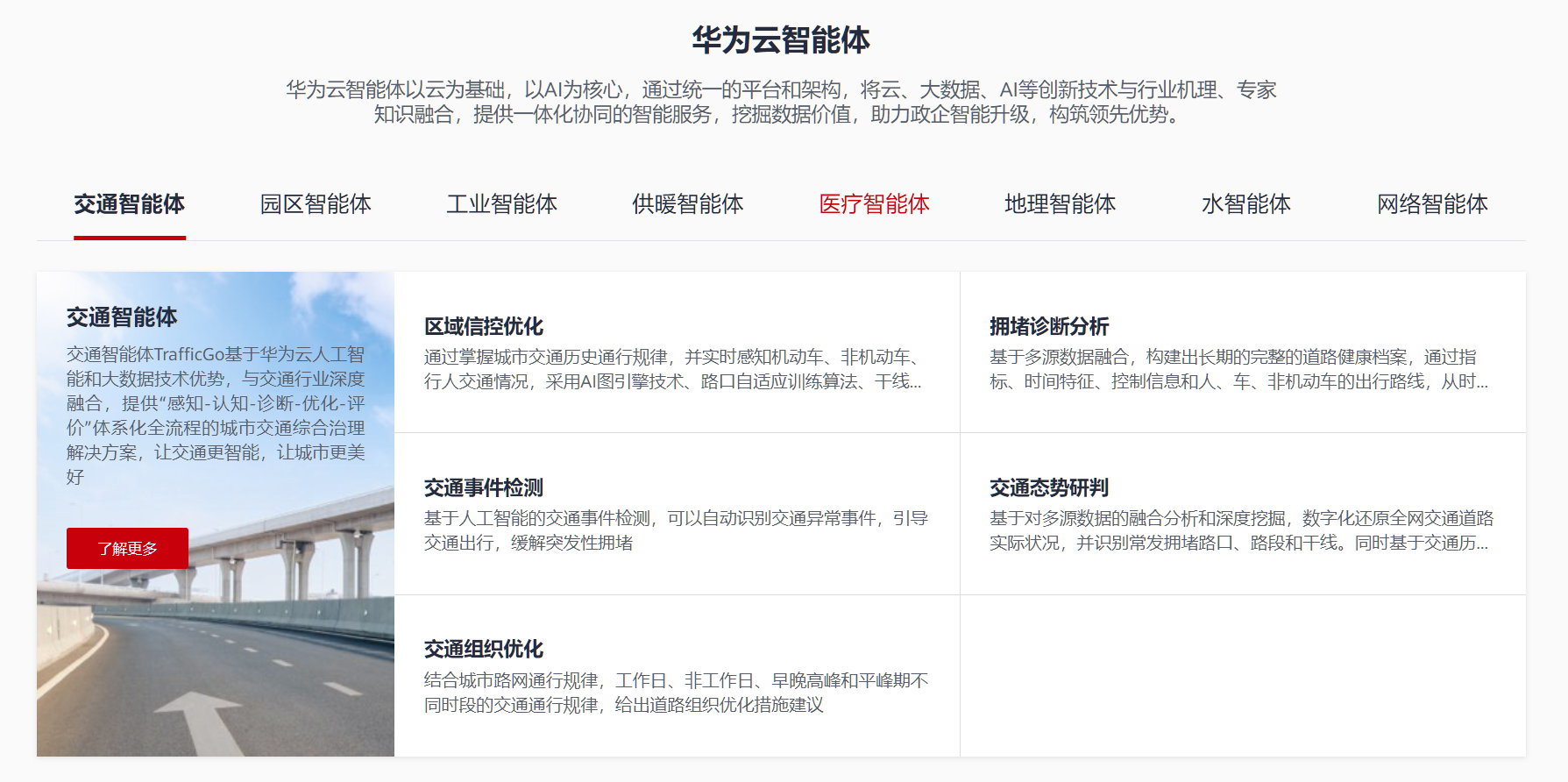Click the description starting 基于人工智能的交通事件检测
Viewport: 1568px width, 782px height.
click(676, 530)
